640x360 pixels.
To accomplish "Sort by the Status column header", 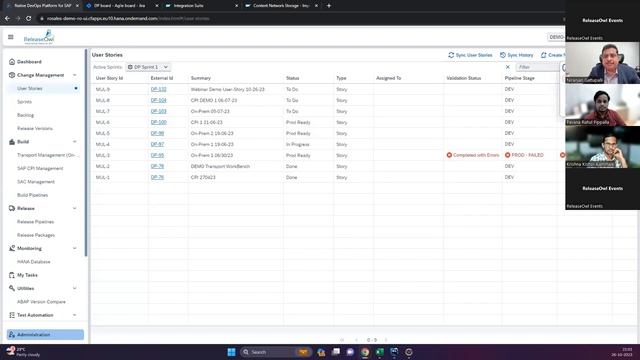I will [x=293, y=78].
